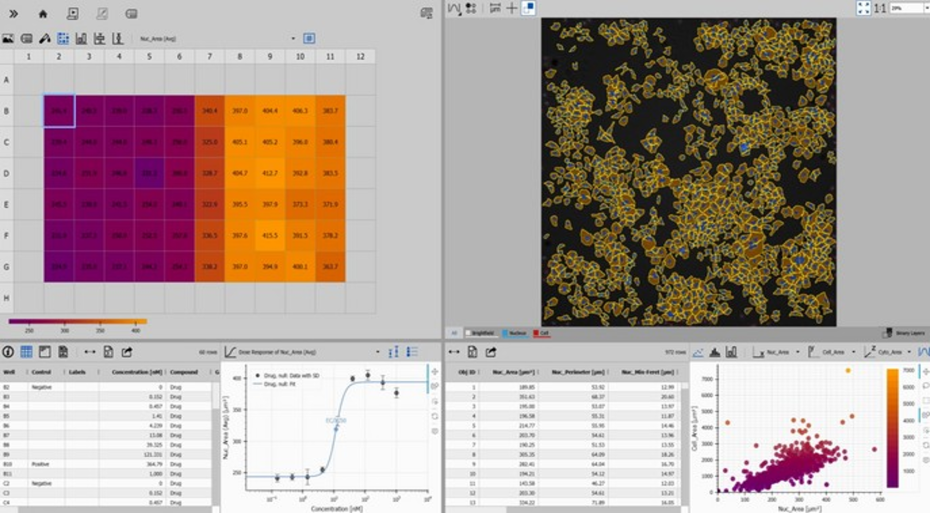930x513 pixels.
Task: Toggle the crosshair in image viewer
Action: pyautogui.click(x=511, y=8)
